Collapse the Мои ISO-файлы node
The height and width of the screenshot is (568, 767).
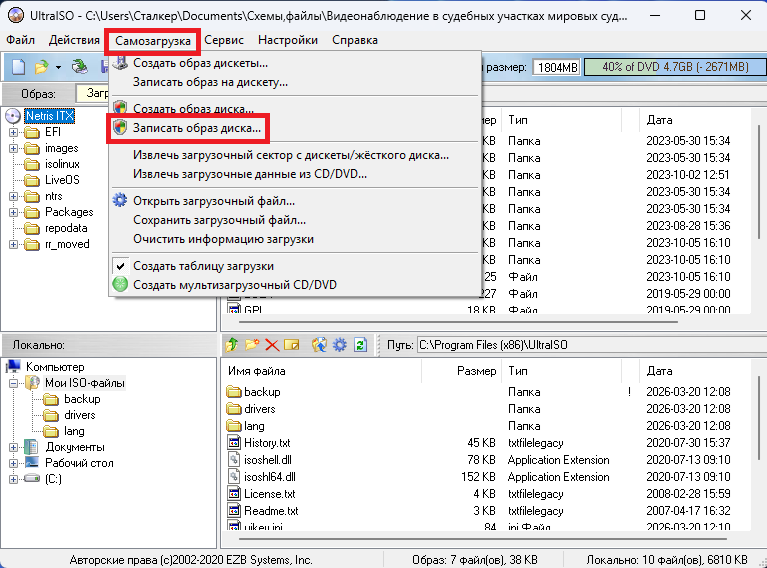pyautogui.click(x=13, y=383)
